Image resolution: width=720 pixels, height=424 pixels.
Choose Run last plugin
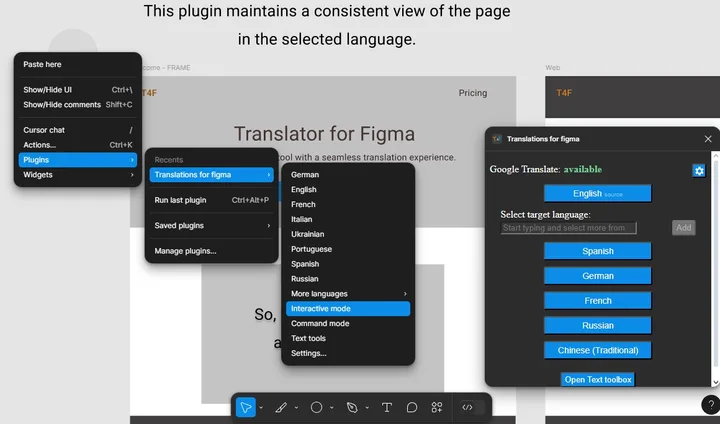pos(211,200)
